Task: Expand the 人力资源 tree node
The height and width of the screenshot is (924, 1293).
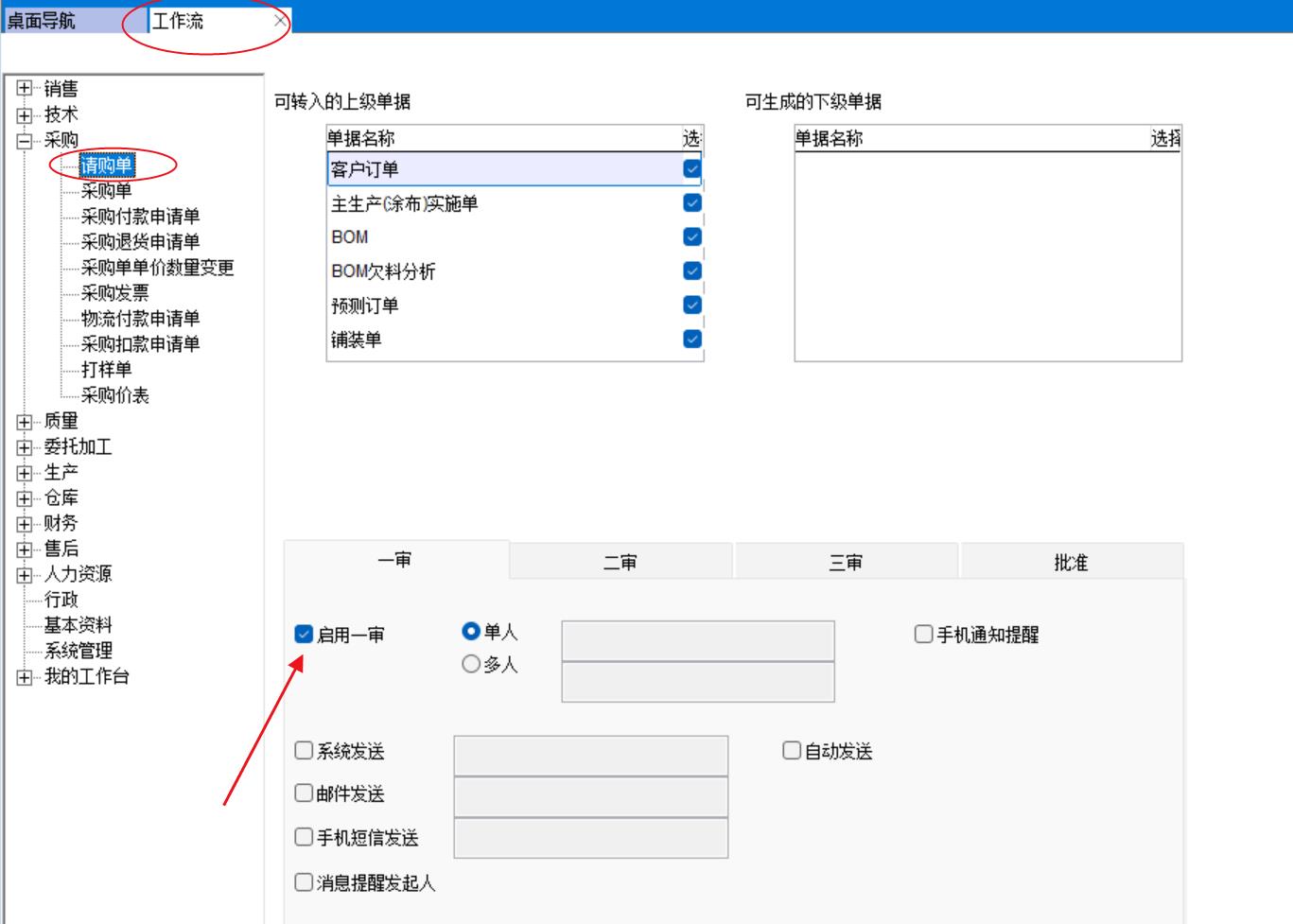Action: (25, 575)
